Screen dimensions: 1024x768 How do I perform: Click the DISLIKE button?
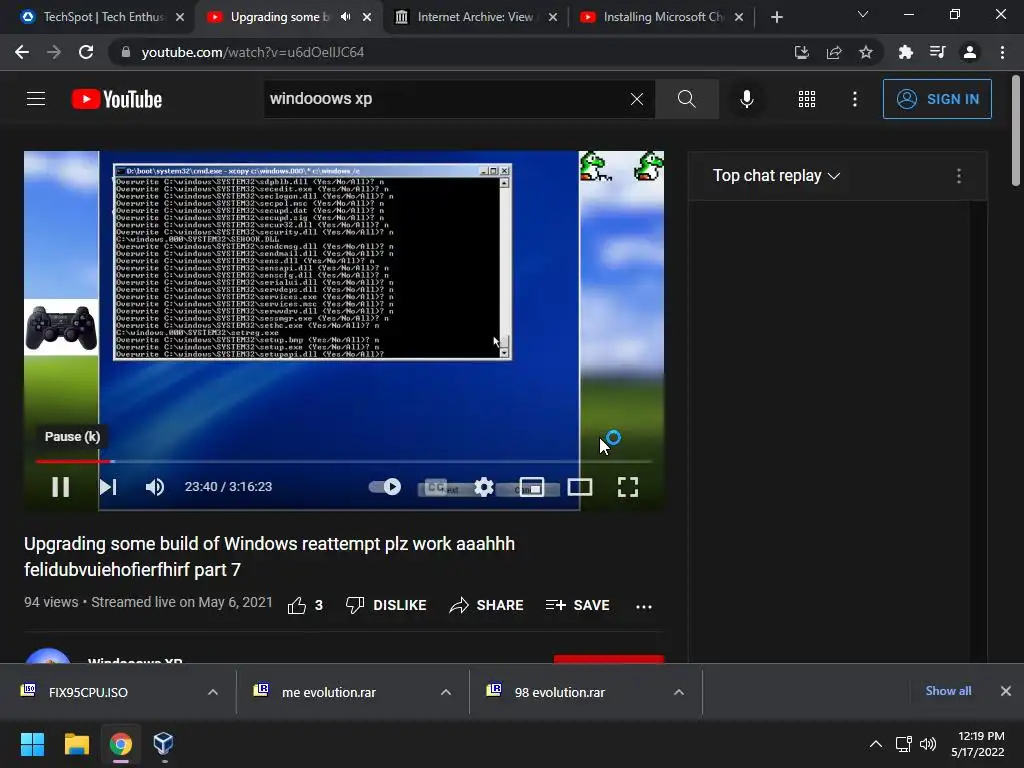click(386, 605)
